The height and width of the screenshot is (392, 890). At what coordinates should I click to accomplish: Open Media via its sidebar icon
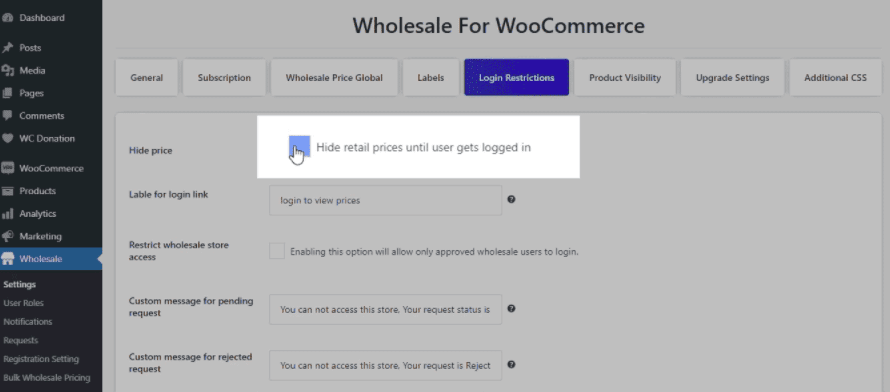point(7,70)
